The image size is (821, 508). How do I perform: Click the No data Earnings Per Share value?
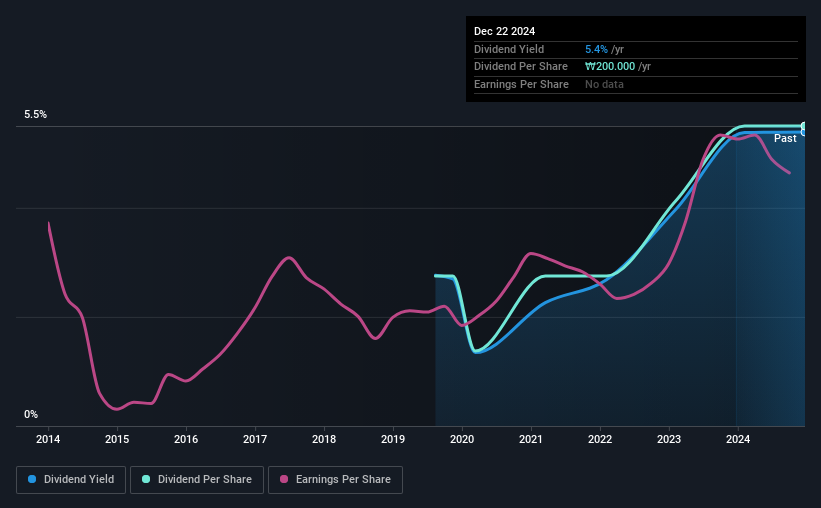(604, 84)
